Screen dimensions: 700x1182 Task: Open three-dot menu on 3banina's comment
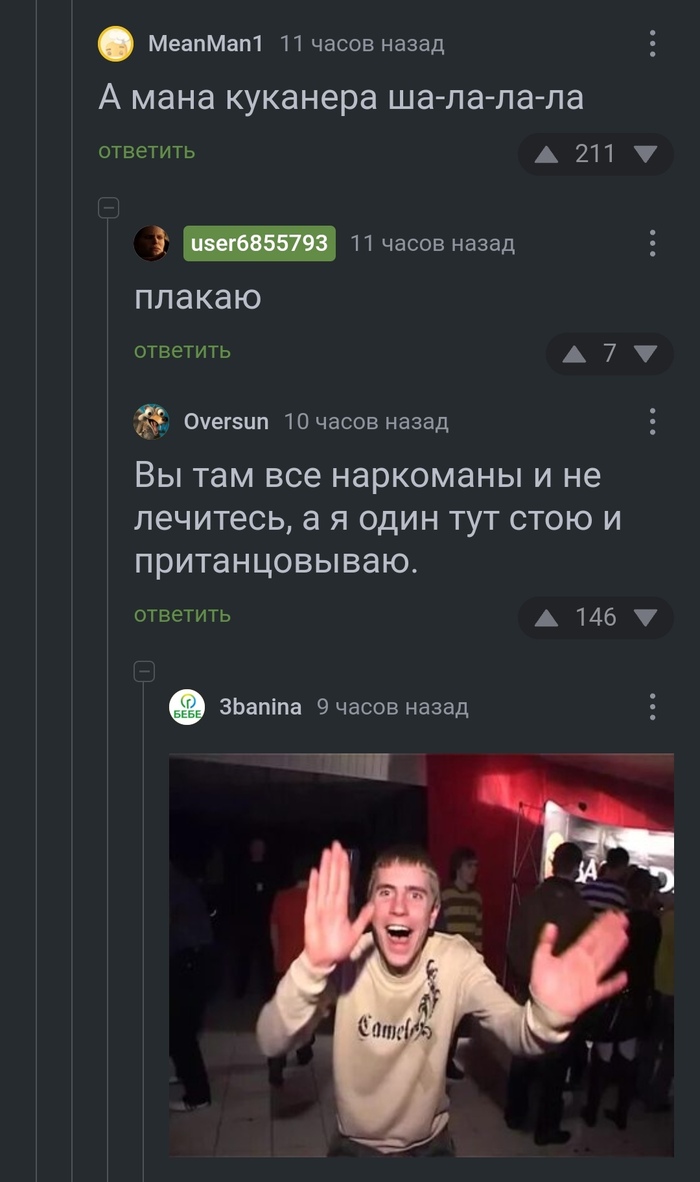point(653,707)
